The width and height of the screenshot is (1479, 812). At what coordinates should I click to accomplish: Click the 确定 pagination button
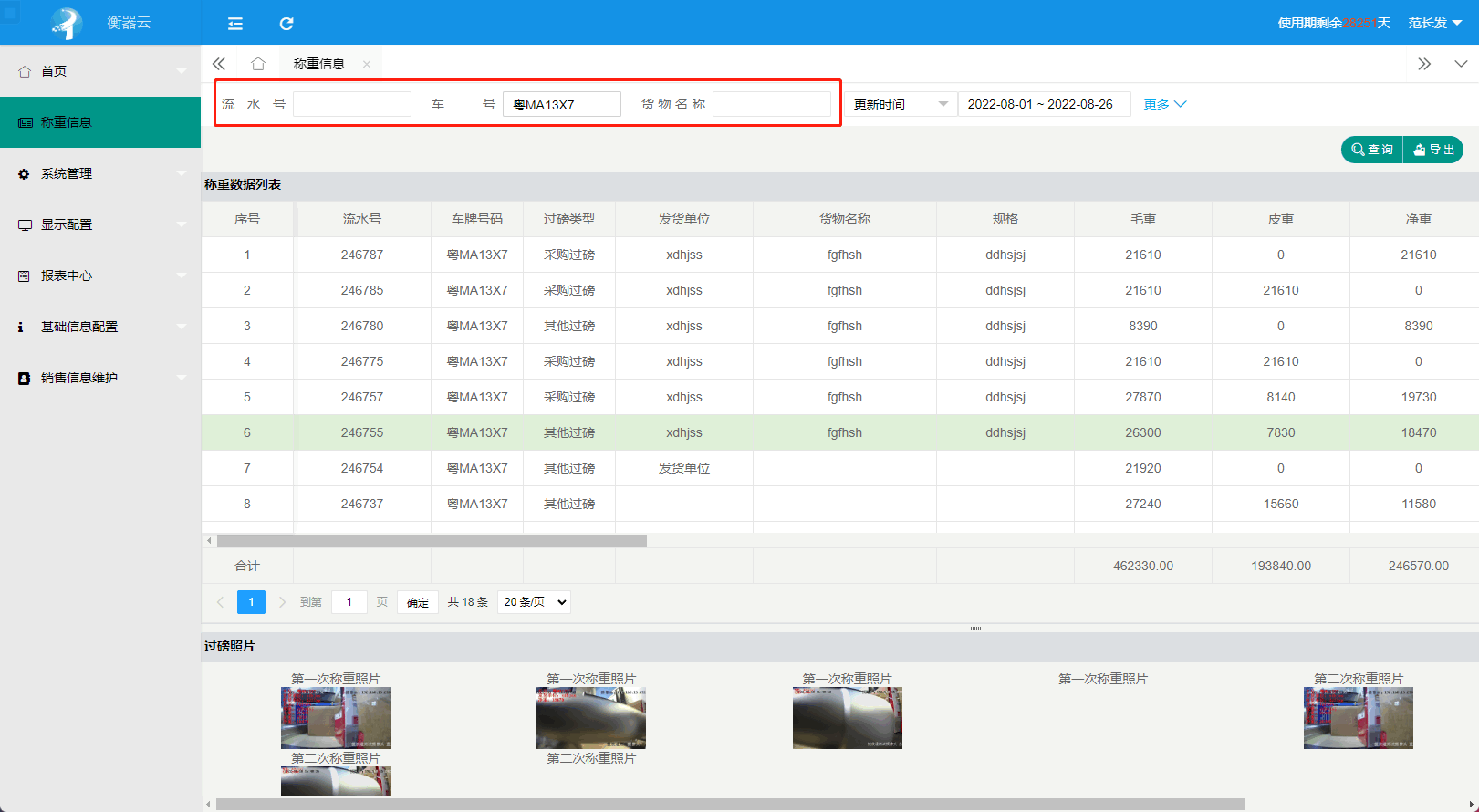tap(418, 602)
